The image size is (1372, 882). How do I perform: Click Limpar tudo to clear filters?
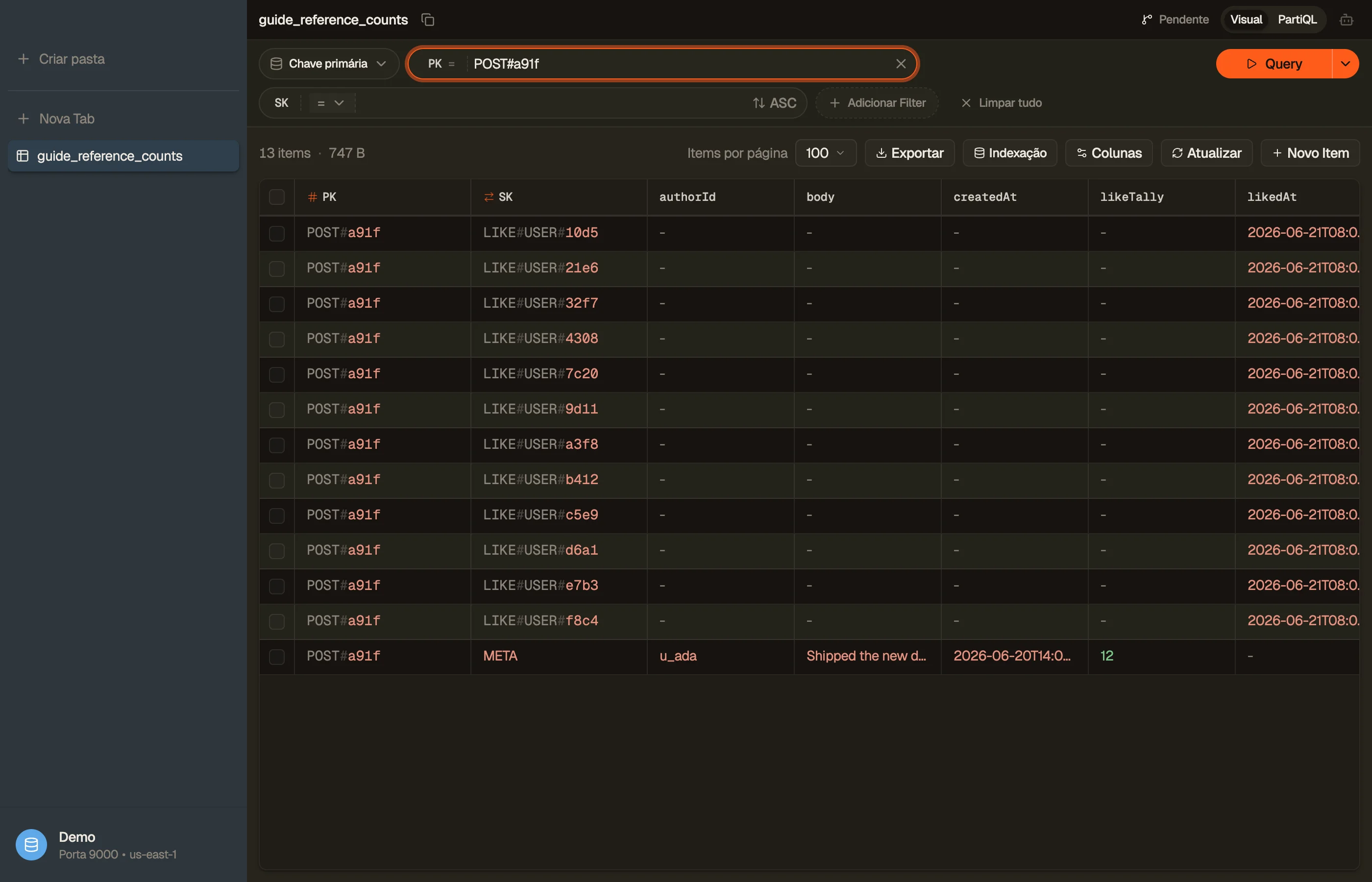1001,103
